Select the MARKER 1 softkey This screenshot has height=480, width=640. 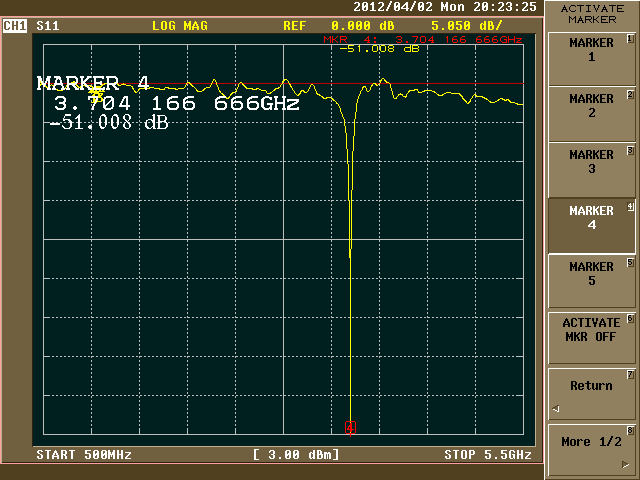(x=591, y=50)
